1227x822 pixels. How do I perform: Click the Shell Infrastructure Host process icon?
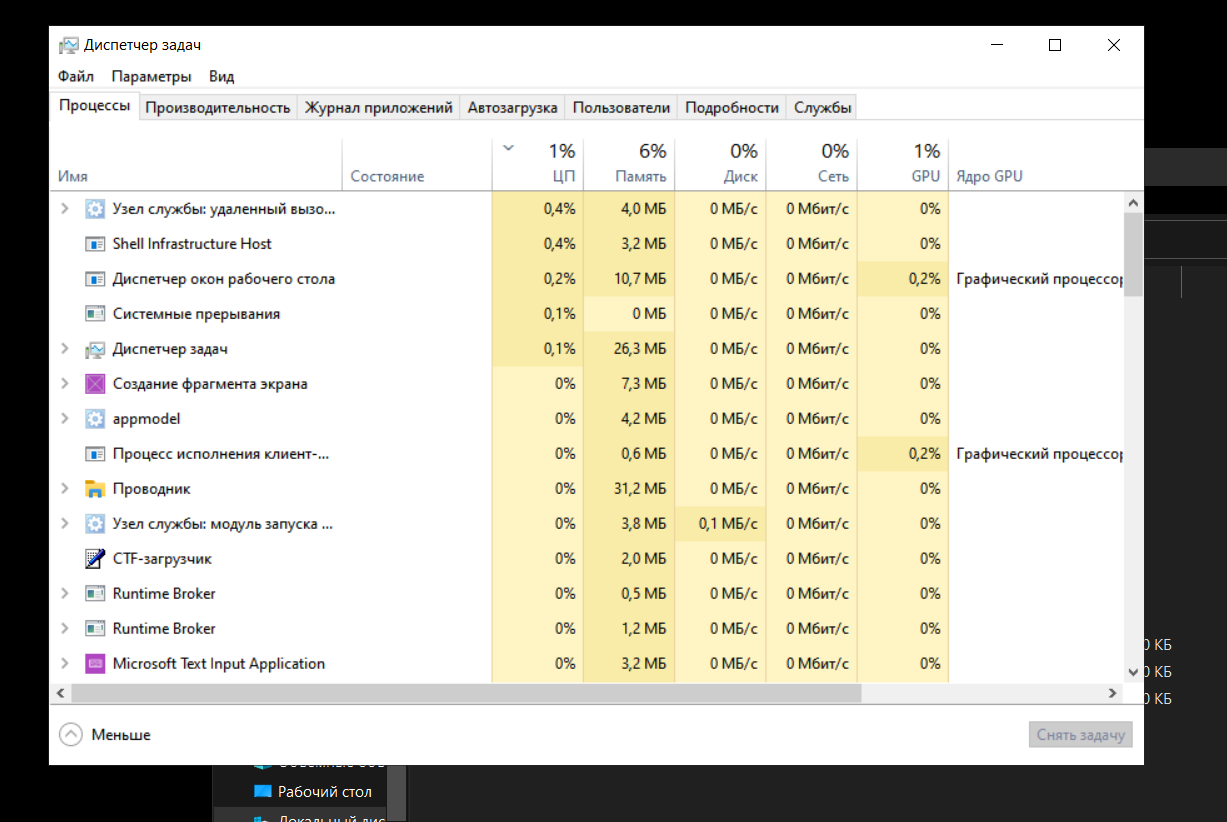pos(95,244)
